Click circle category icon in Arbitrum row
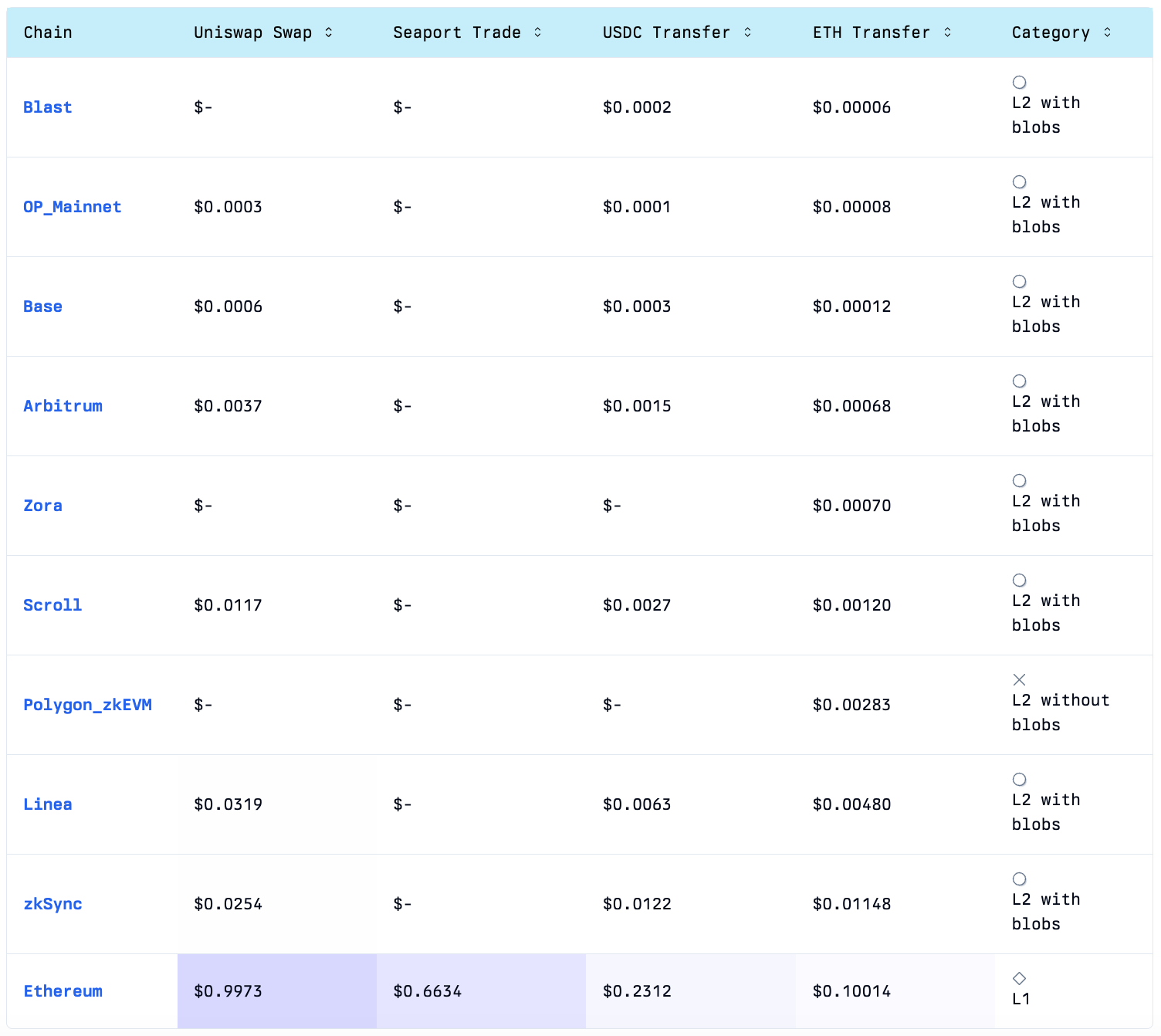The height and width of the screenshot is (1036, 1161). tap(1019, 381)
